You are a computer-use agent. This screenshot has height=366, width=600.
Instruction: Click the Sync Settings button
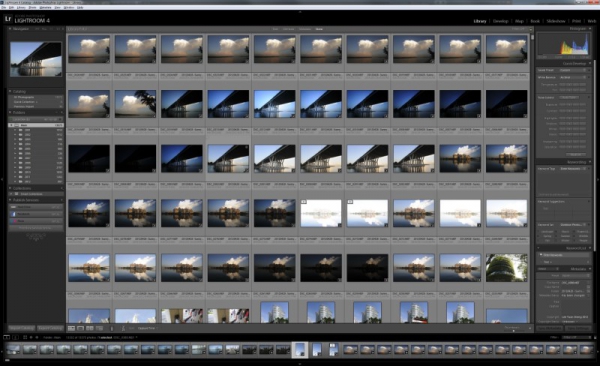(x=577, y=328)
